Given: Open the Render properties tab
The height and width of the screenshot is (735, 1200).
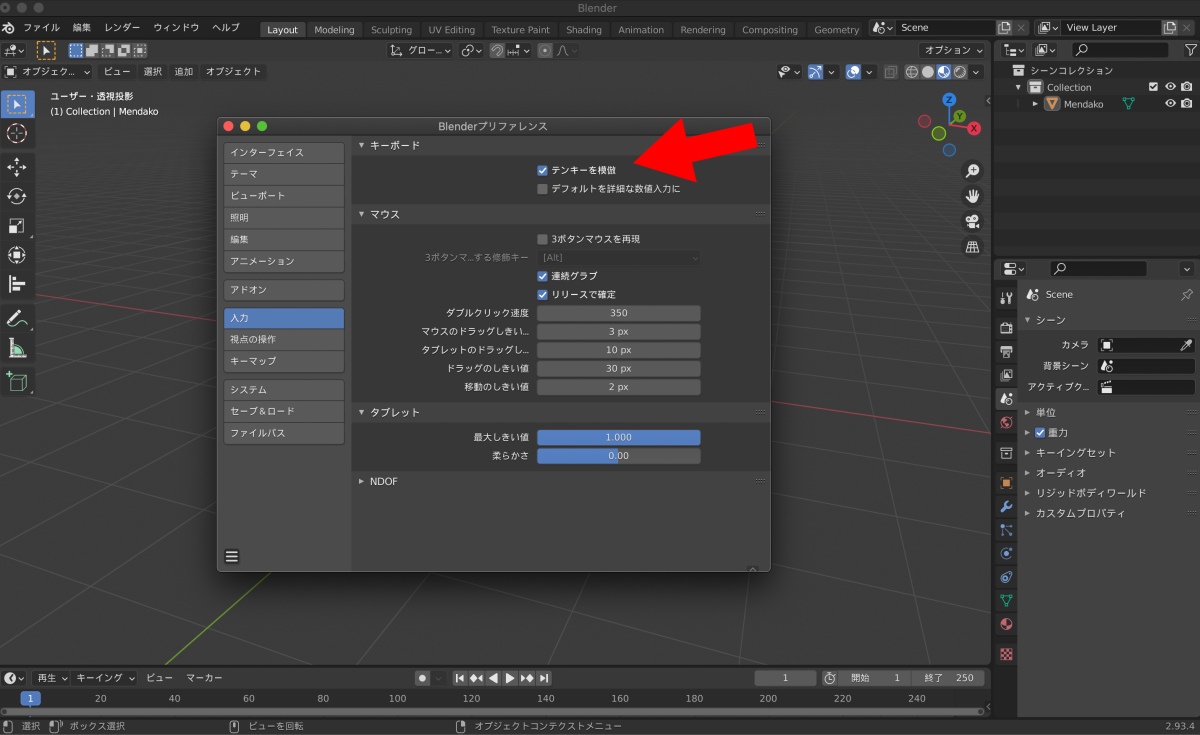Looking at the screenshot, I should click(x=1006, y=328).
